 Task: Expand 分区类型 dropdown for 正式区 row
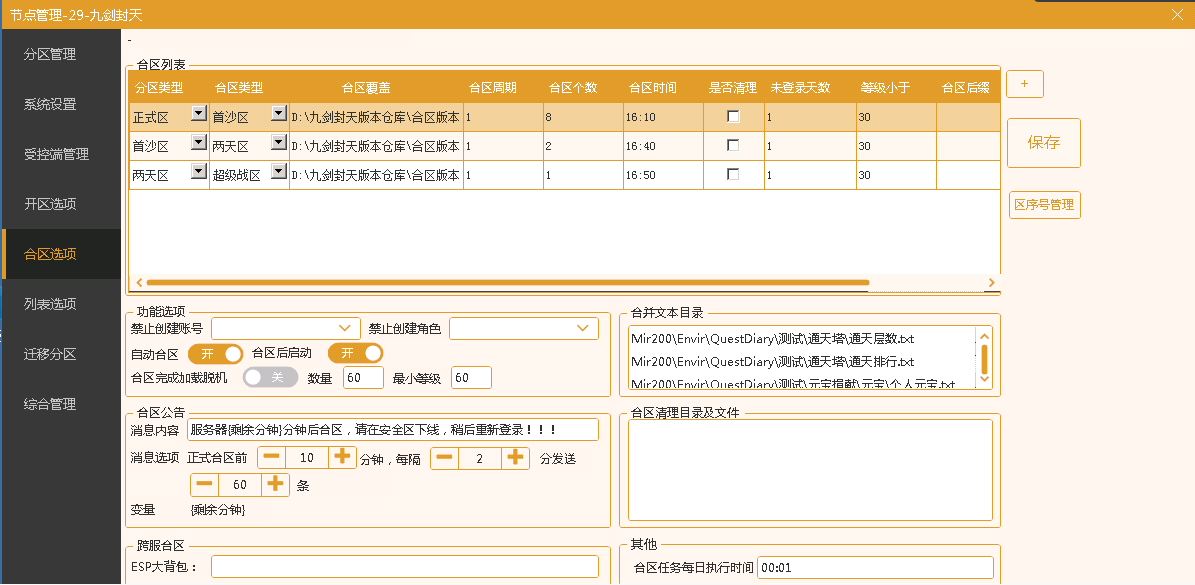coord(198,114)
